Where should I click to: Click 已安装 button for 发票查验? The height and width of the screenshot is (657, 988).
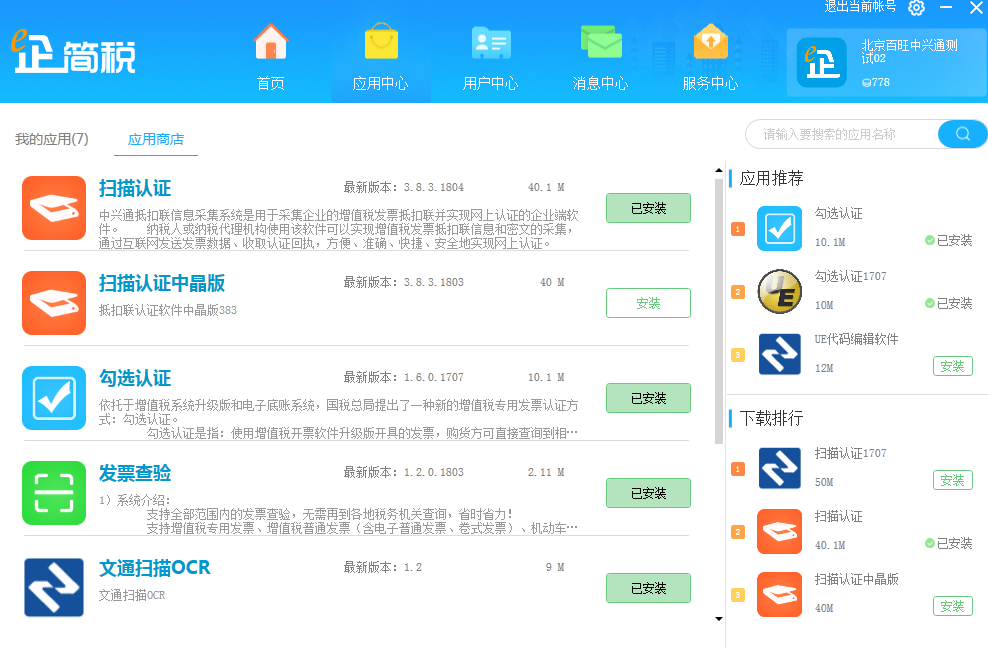point(648,493)
